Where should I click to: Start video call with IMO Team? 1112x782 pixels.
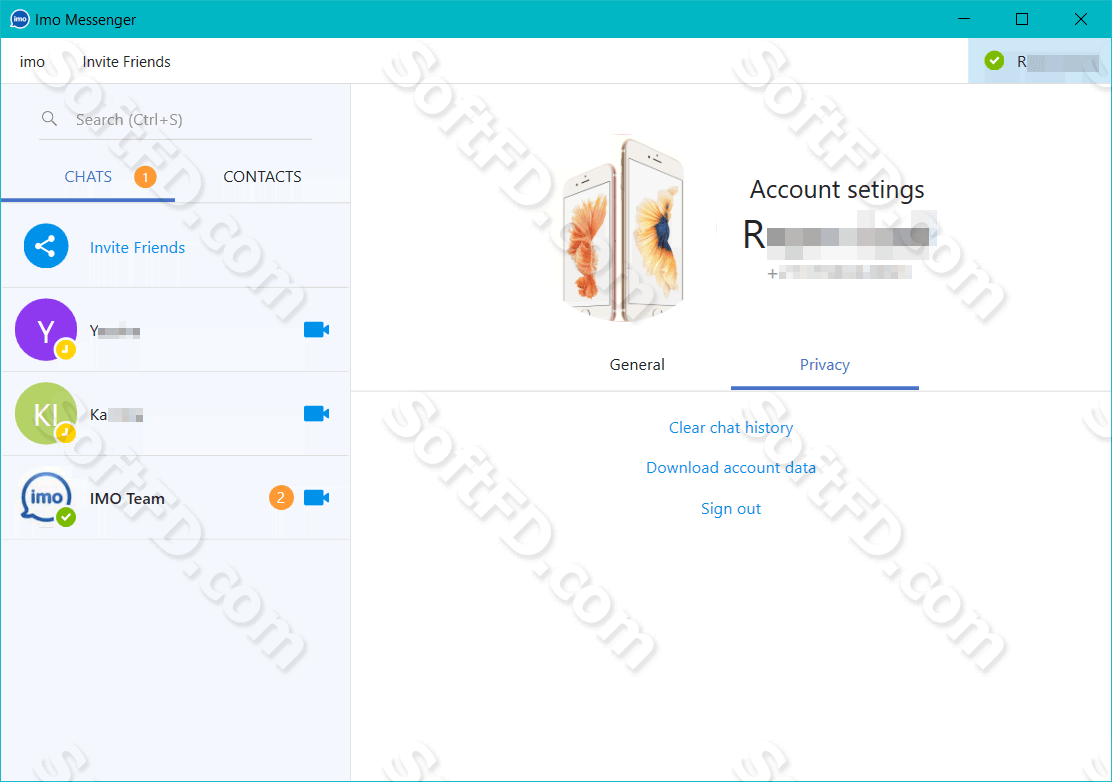point(316,498)
